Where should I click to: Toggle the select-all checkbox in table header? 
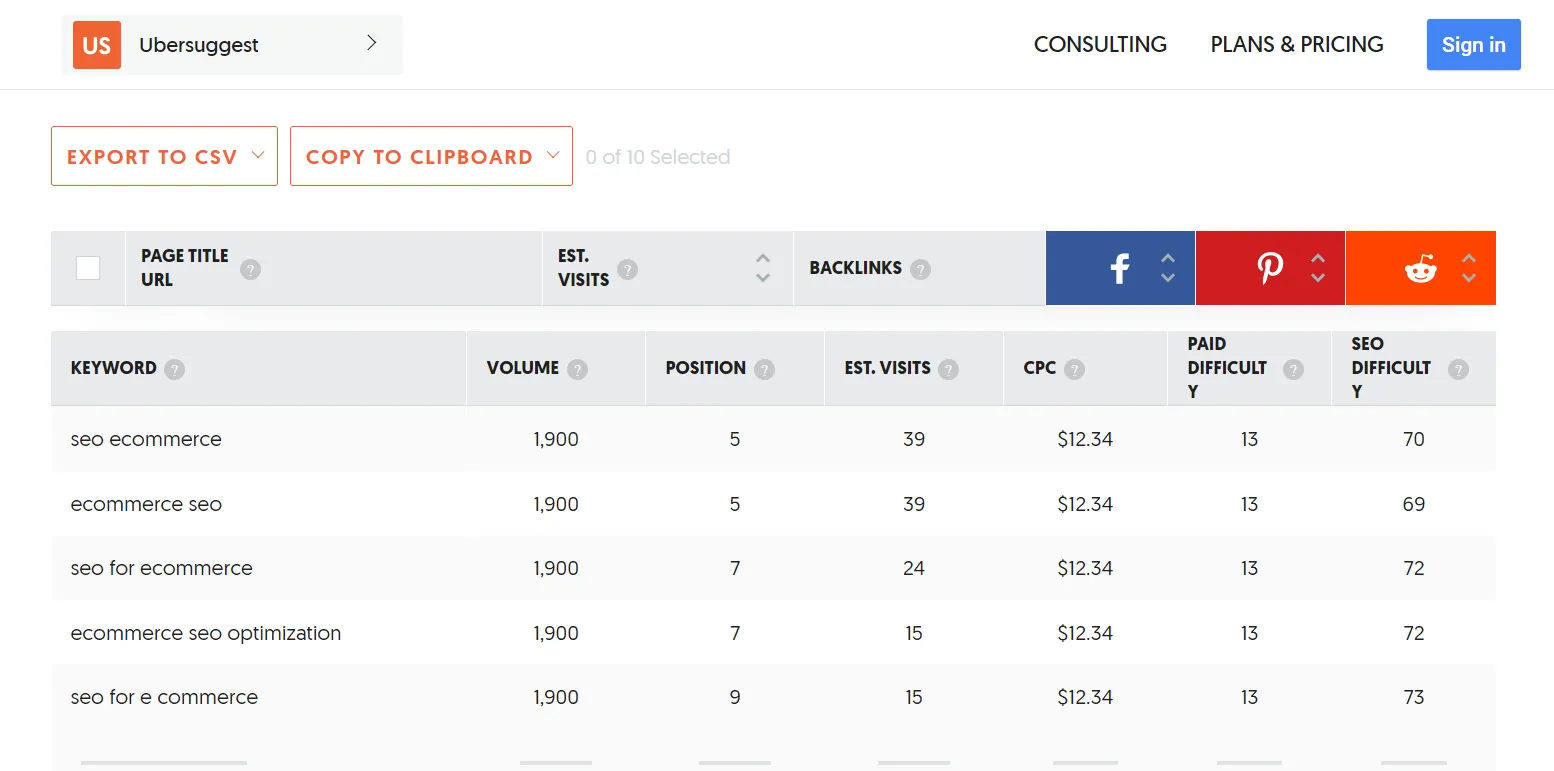point(88,268)
